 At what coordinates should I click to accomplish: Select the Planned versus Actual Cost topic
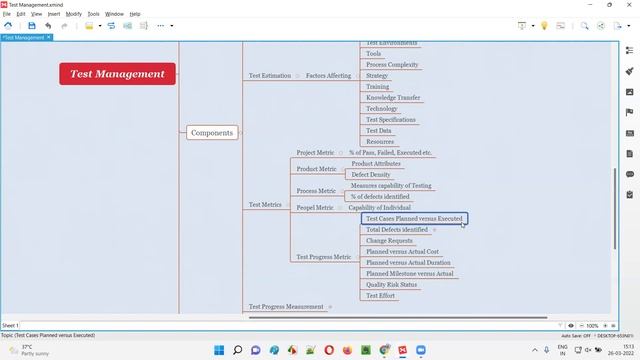[402, 252]
